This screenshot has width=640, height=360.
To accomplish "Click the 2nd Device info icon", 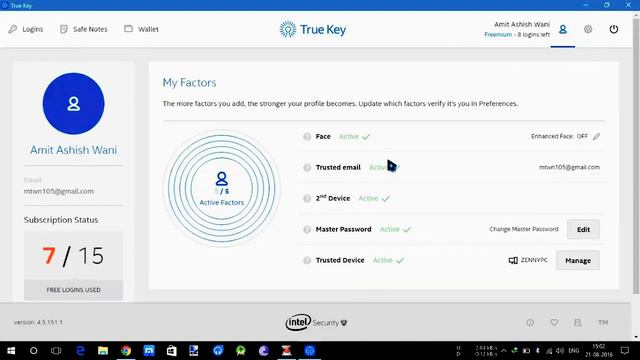I will (x=307, y=198).
